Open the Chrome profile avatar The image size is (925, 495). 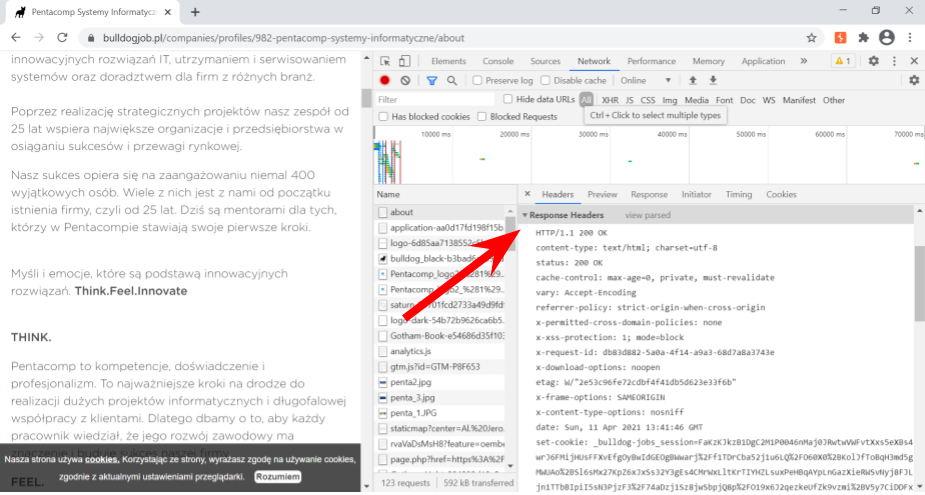tap(887, 38)
